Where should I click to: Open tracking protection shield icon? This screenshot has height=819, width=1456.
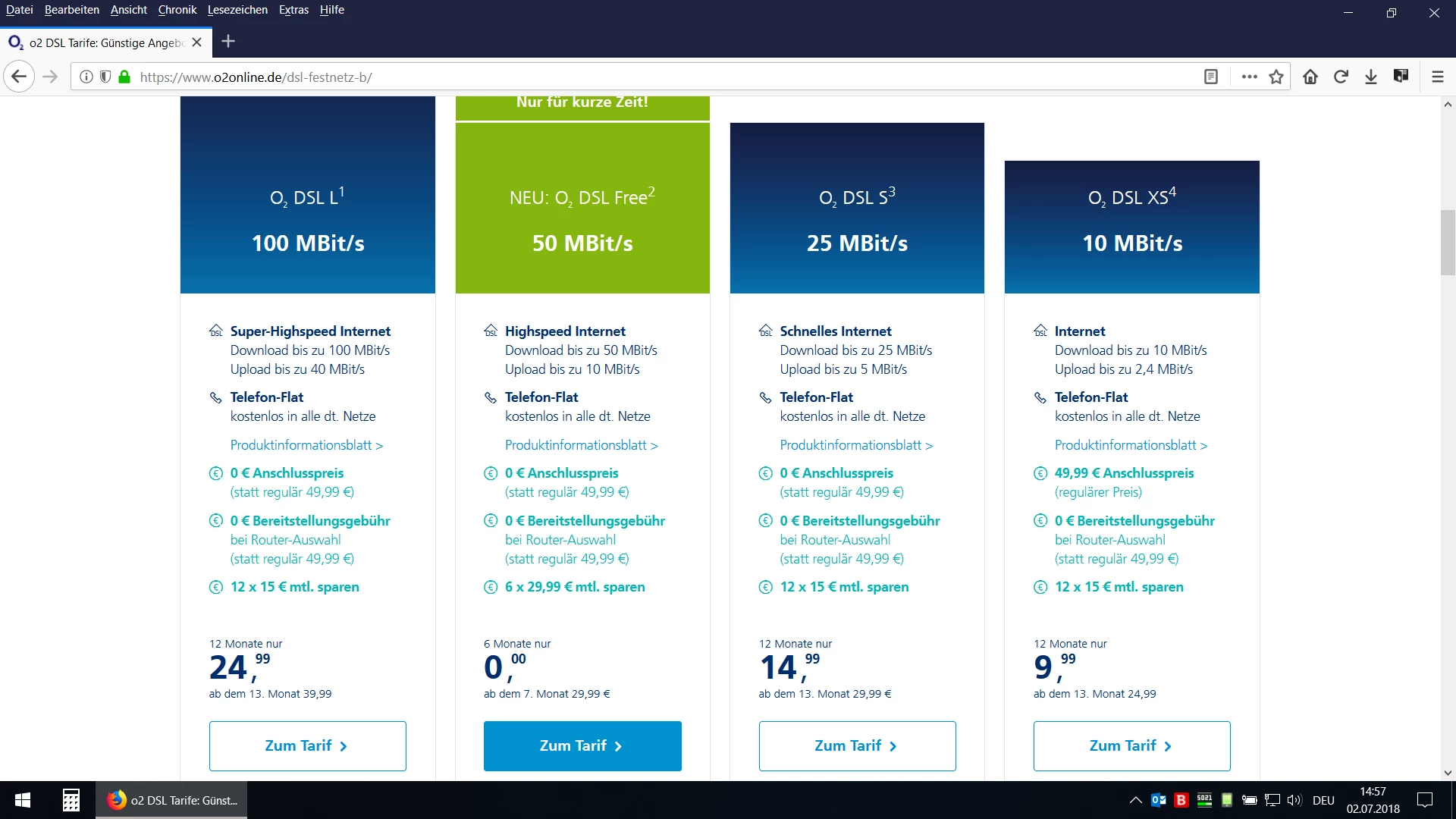pyautogui.click(x=105, y=77)
